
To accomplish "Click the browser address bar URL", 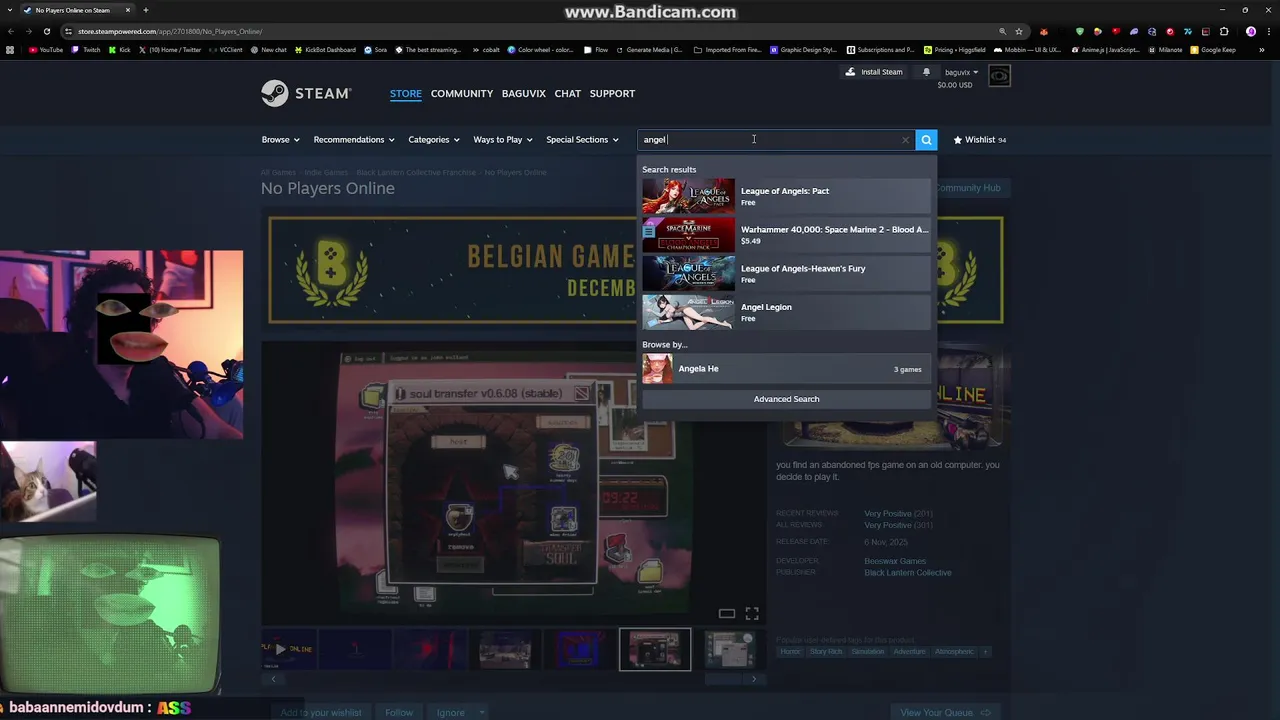I will [x=170, y=31].
